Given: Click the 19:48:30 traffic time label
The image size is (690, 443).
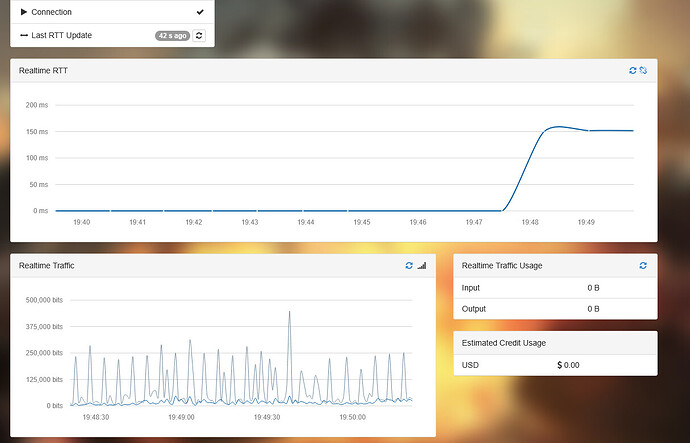Looking at the screenshot, I should 95,417.
